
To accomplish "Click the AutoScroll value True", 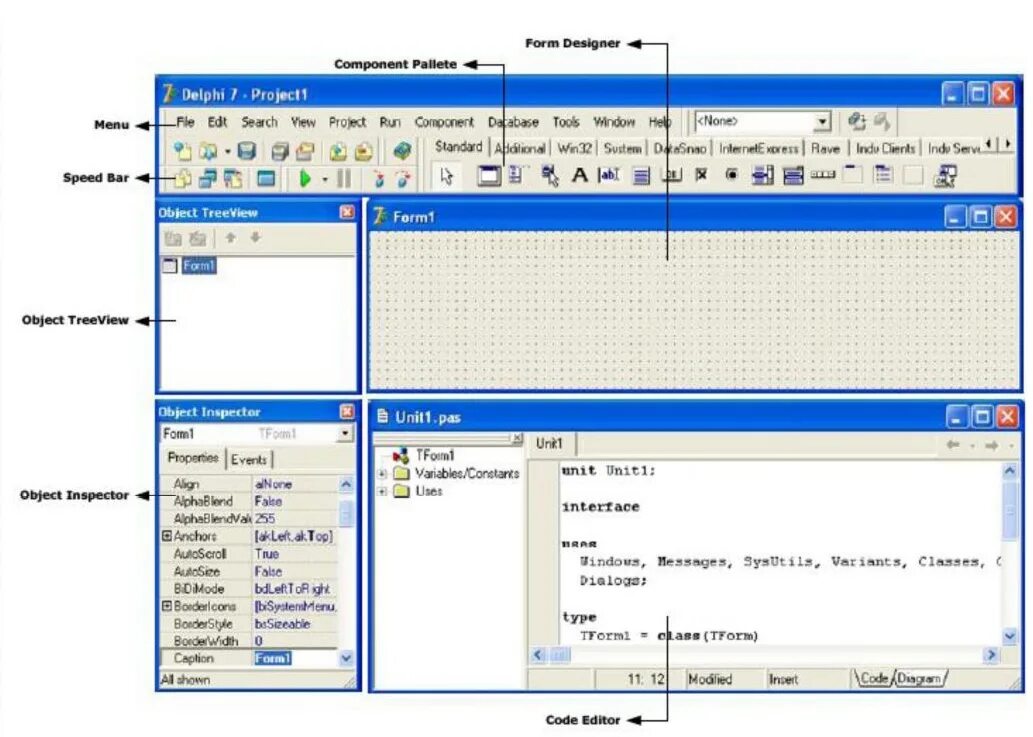I will tap(295, 554).
